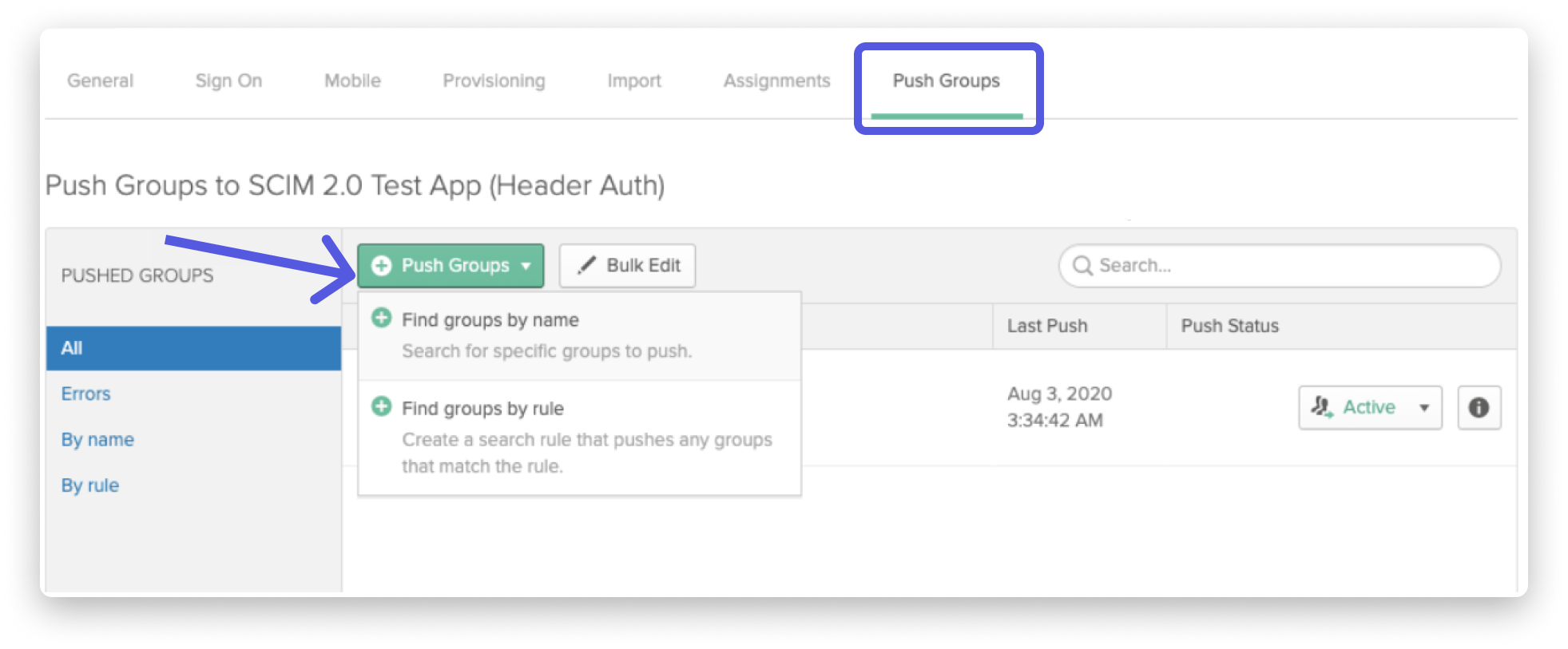Click the plus icon on Push Groups button

(382, 266)
